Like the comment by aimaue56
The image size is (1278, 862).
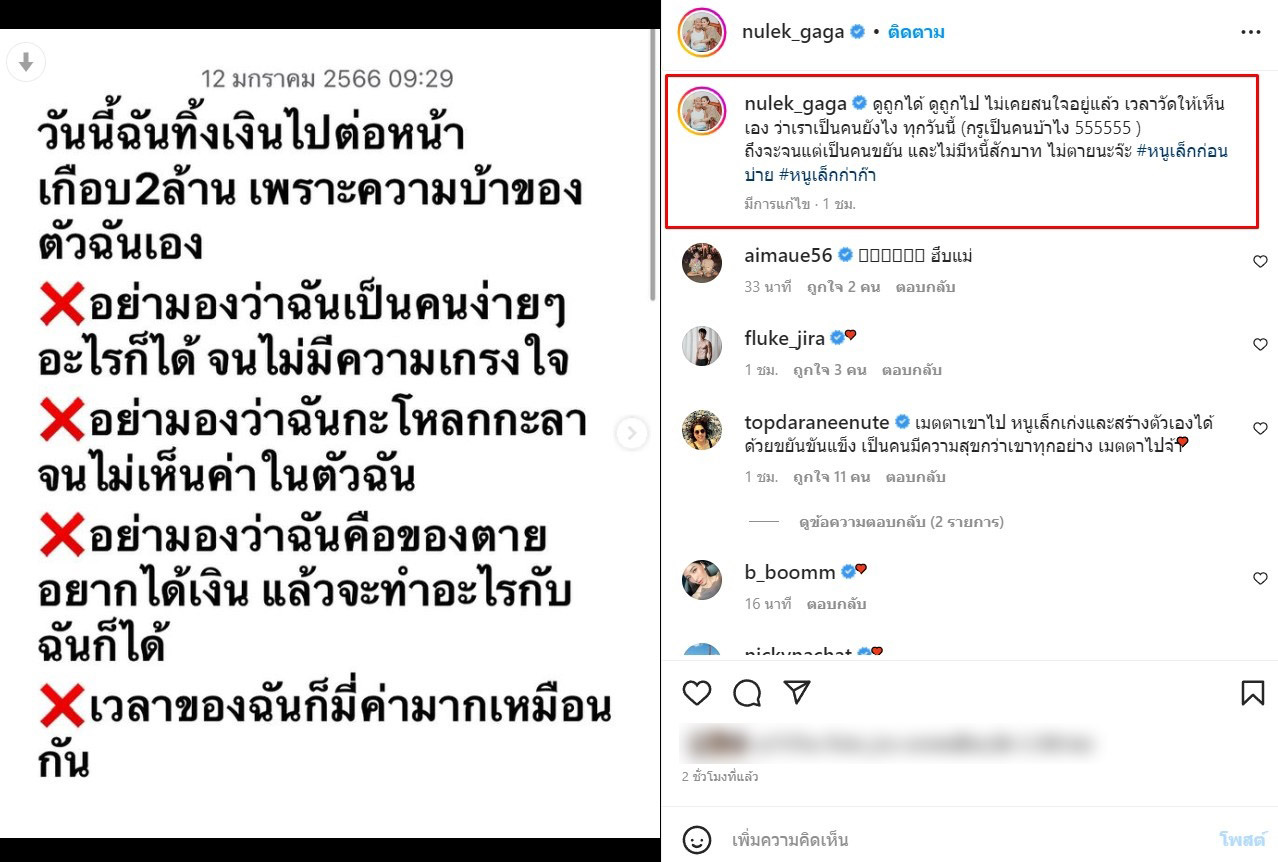point(1260,261)
